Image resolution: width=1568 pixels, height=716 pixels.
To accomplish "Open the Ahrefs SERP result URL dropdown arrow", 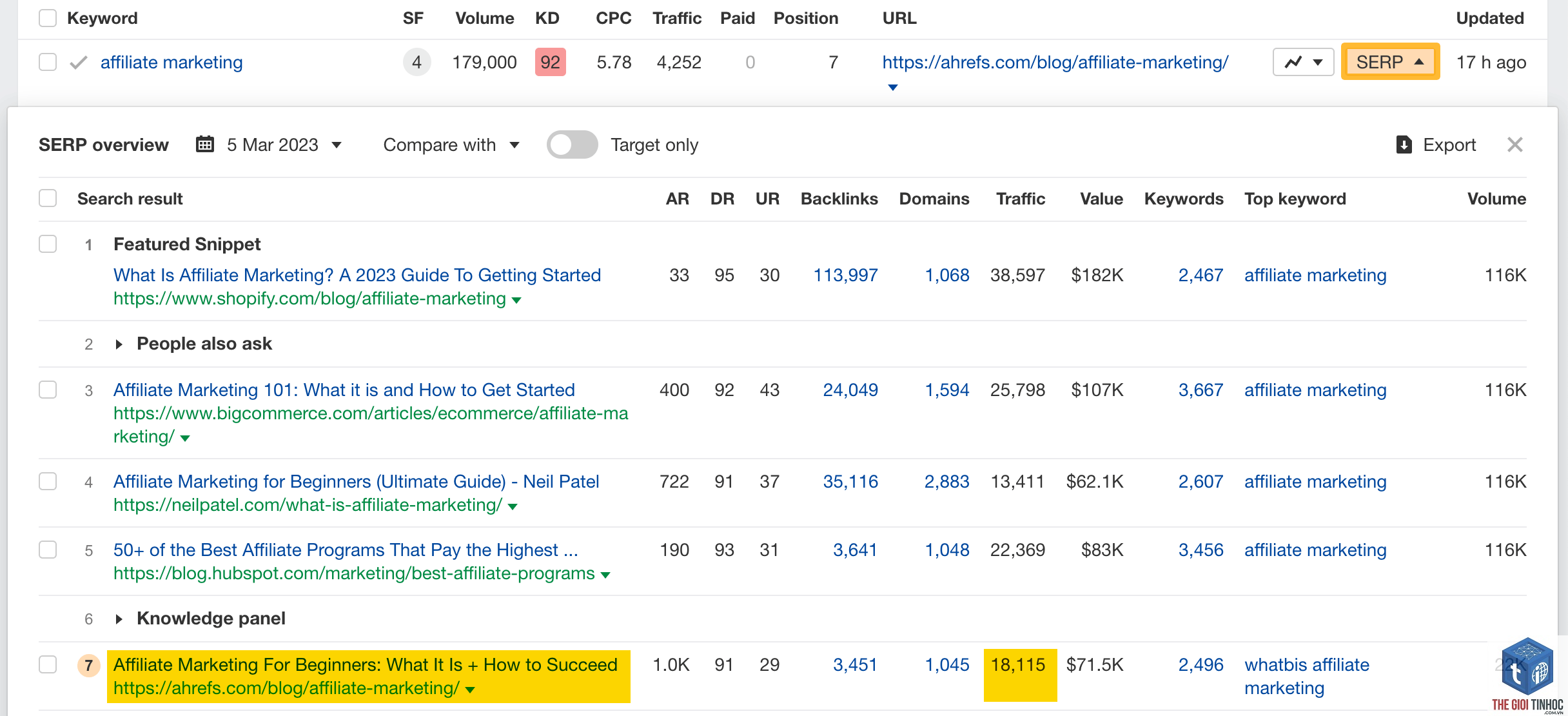I will tap(470, 690).
